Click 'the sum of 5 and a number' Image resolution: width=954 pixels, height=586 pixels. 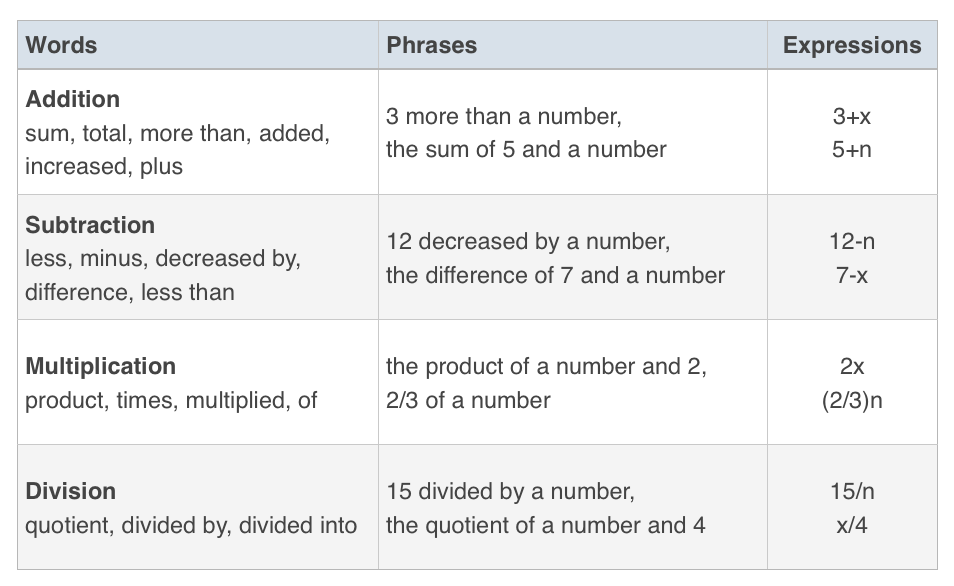(x=526, y=150)
